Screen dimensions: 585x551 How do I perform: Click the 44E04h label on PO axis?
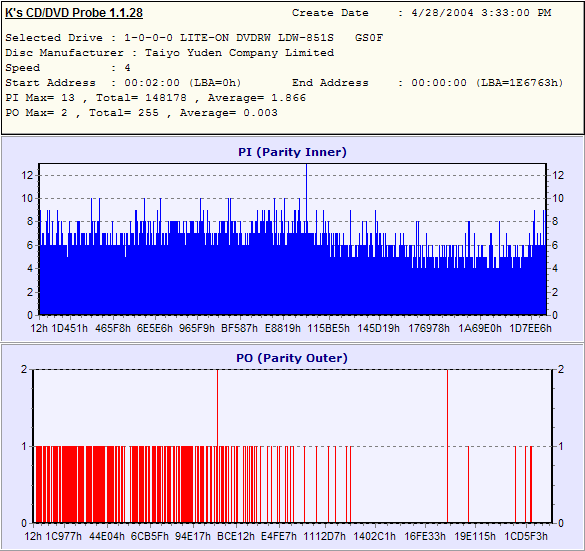point(107,536)
